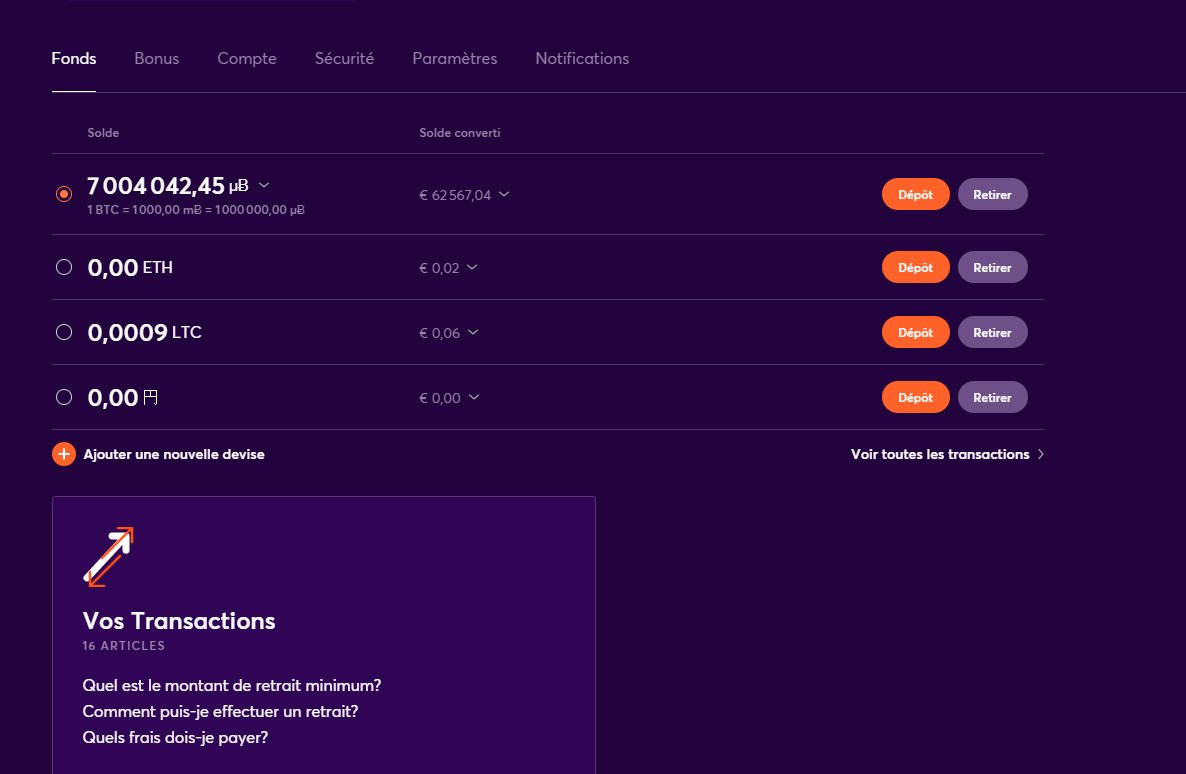Click Retirer in the ETH row
The height and width of the screenshot is (774, 1186).
click(992, 267)
